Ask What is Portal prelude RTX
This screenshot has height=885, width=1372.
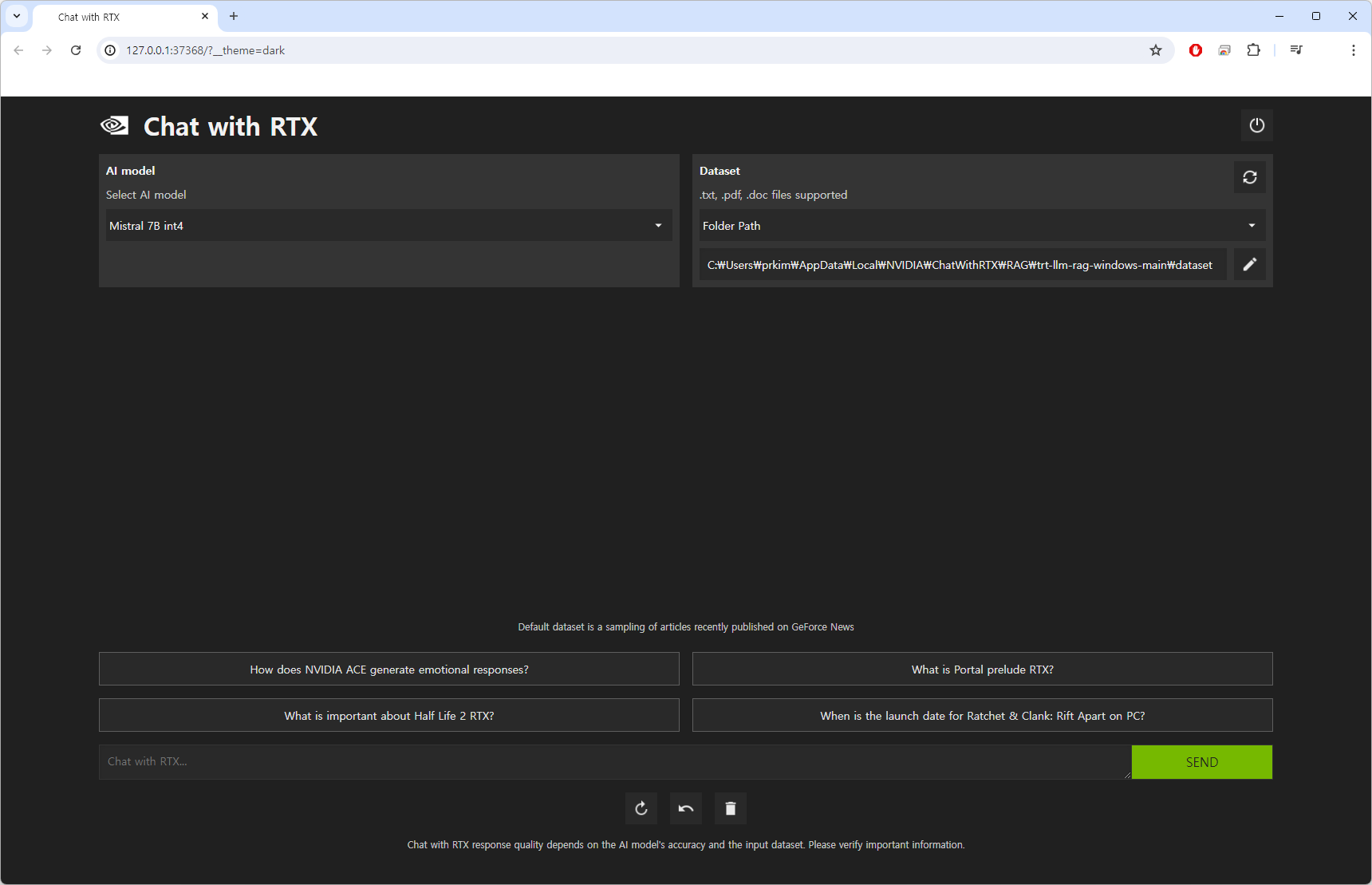click(982, 670)
